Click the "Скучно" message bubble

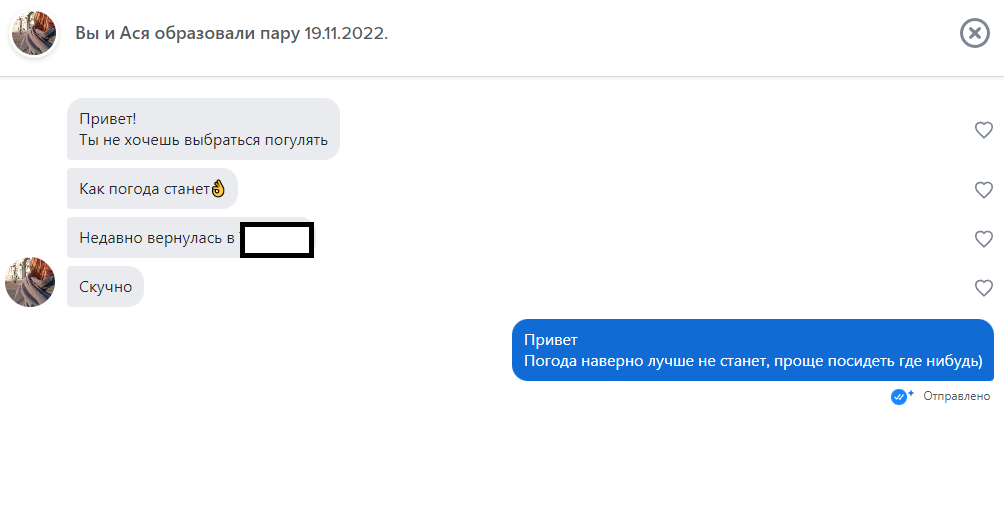105,287
